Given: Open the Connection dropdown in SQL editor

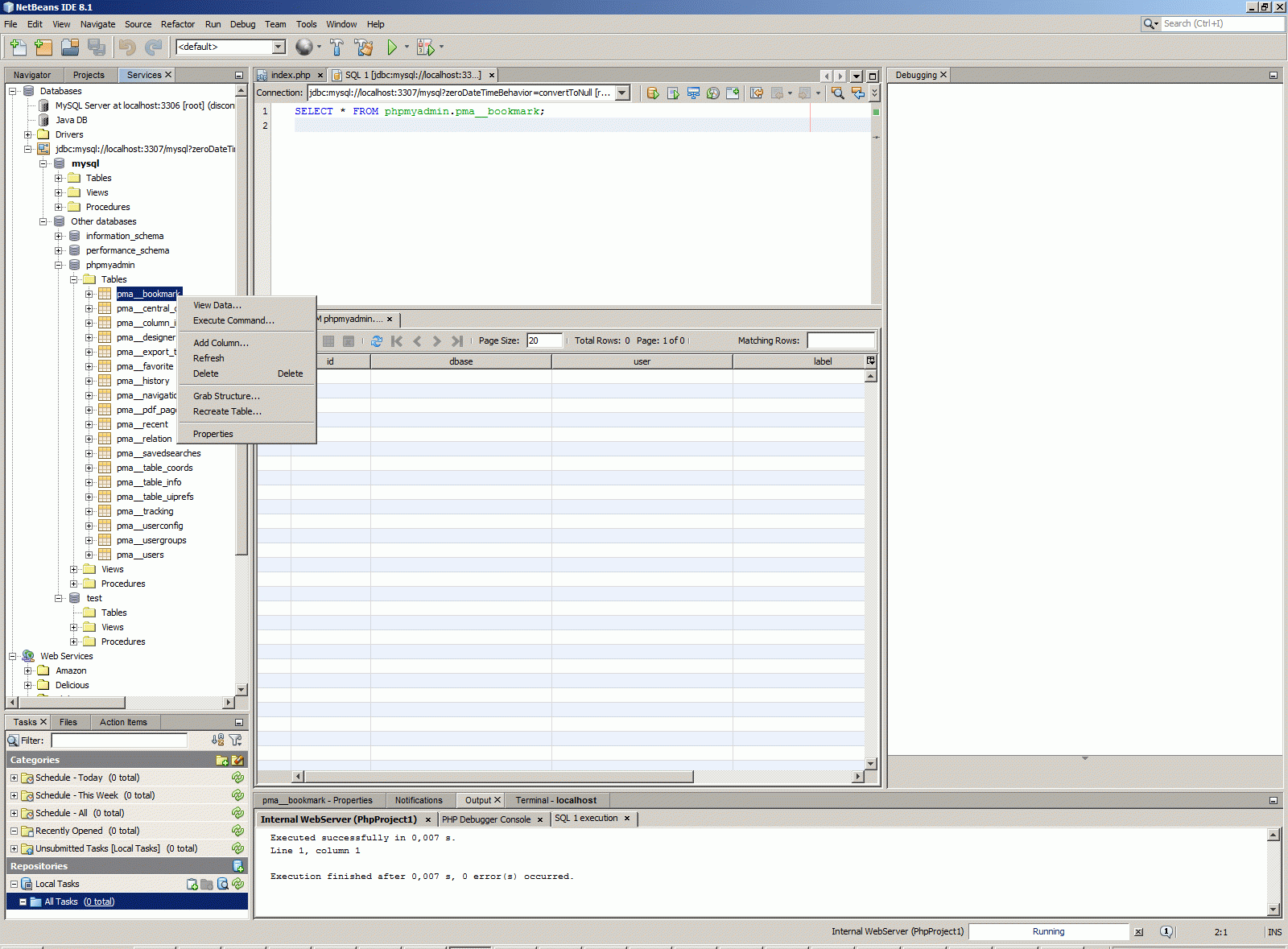Looking at the screenshot, I should tap(622, 93).
